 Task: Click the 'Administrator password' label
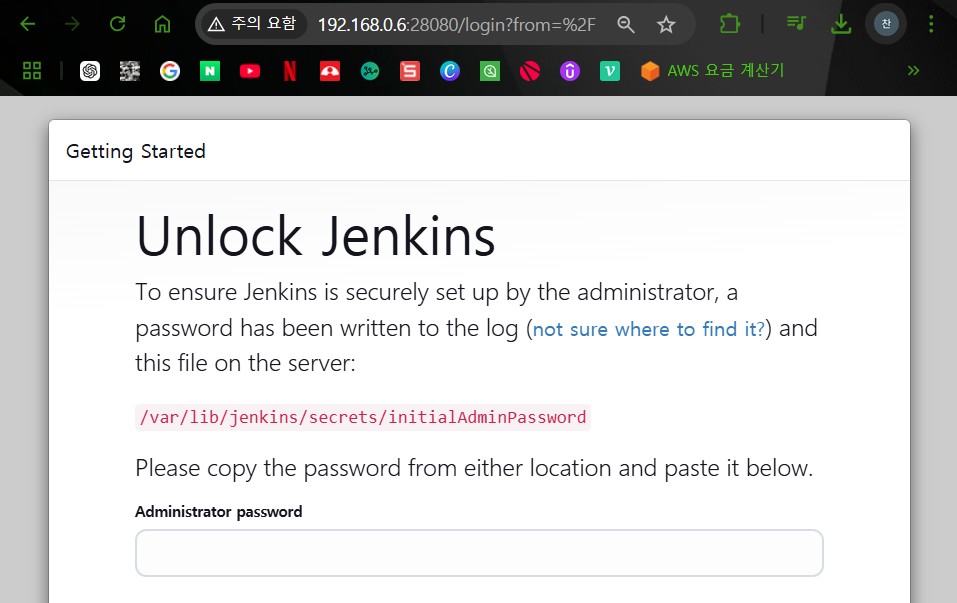coord(218,511)
